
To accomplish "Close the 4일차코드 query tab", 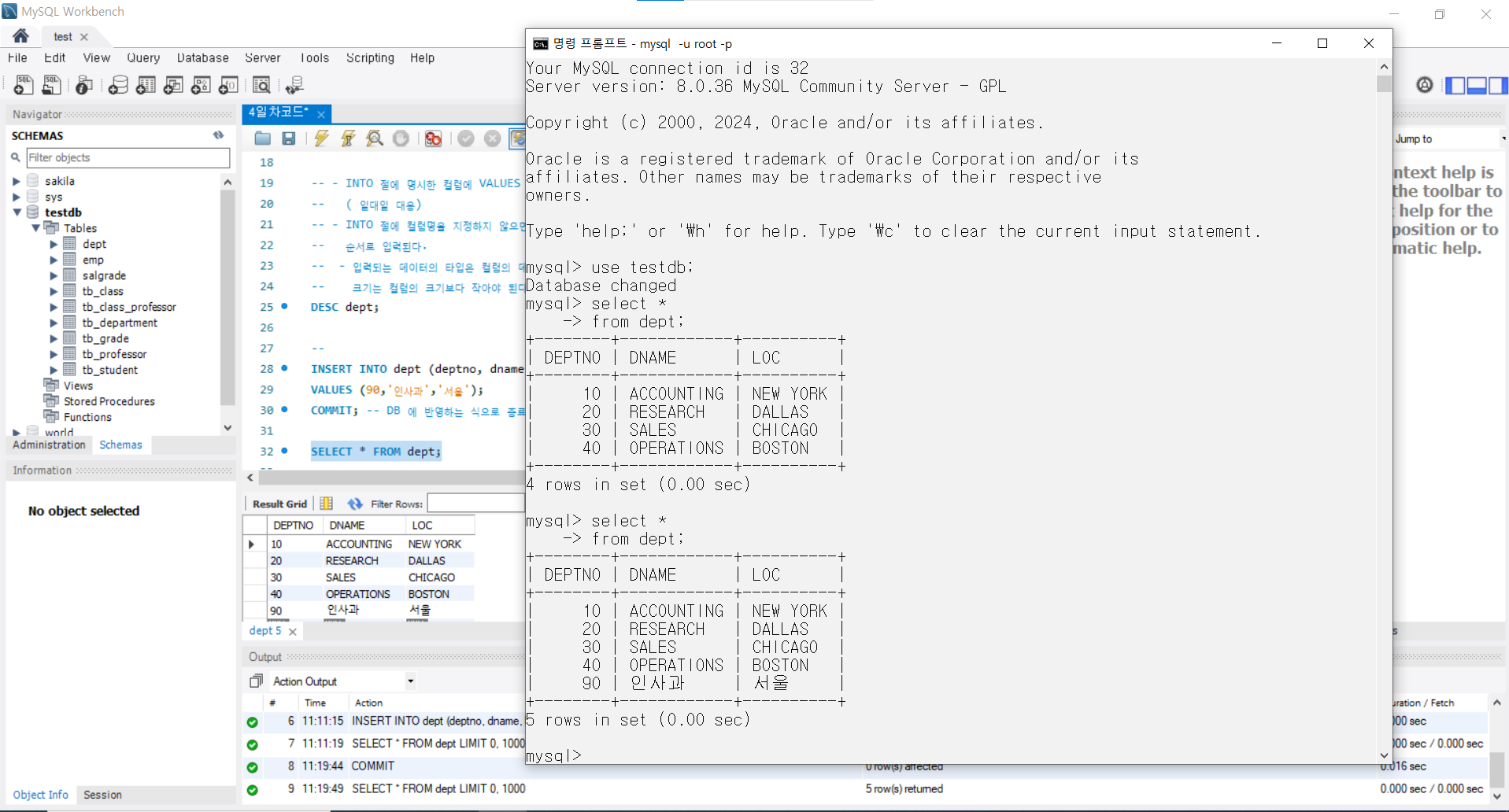I will click(x=321, y=114).
